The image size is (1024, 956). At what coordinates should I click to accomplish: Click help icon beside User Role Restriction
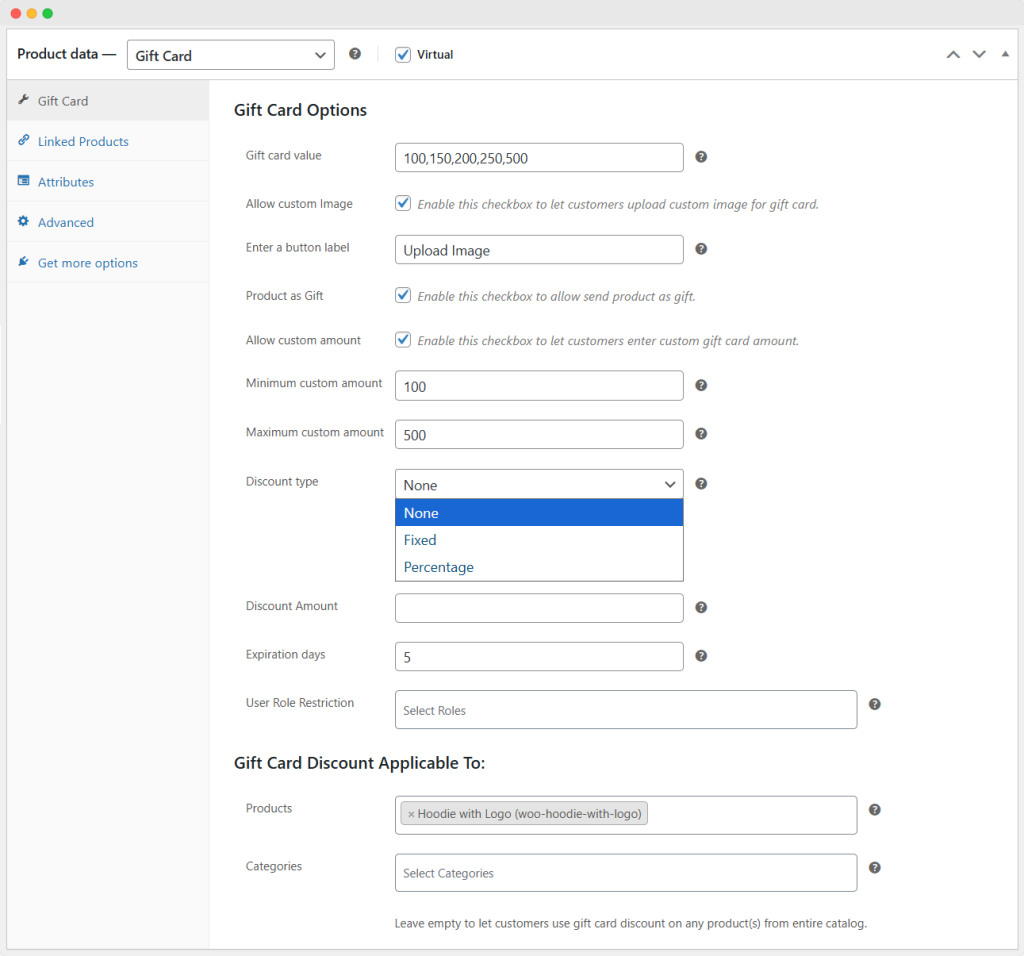pyautogui.click(x=875, y=704)
